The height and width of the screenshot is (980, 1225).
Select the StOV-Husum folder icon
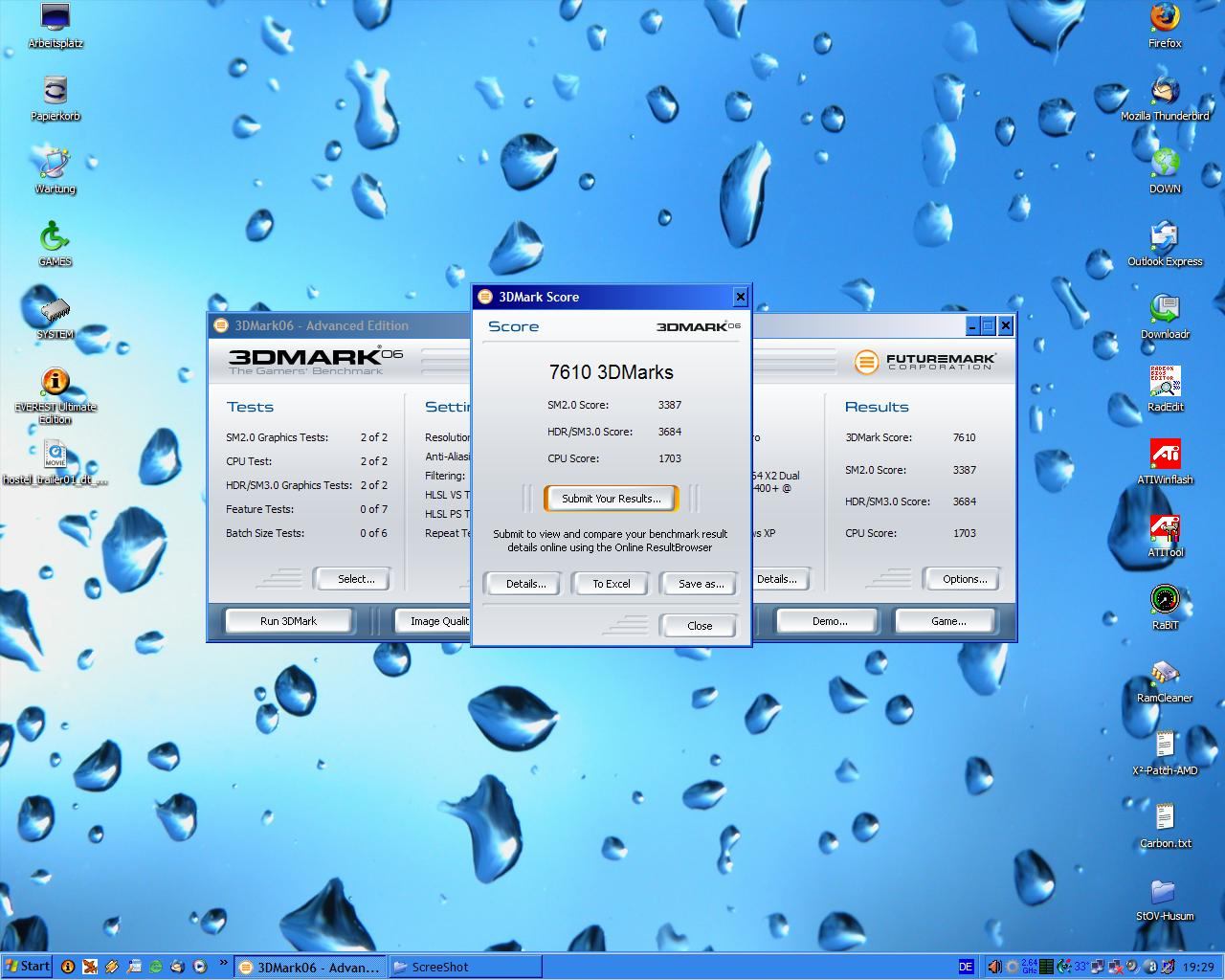click(x=1165, y=899)
